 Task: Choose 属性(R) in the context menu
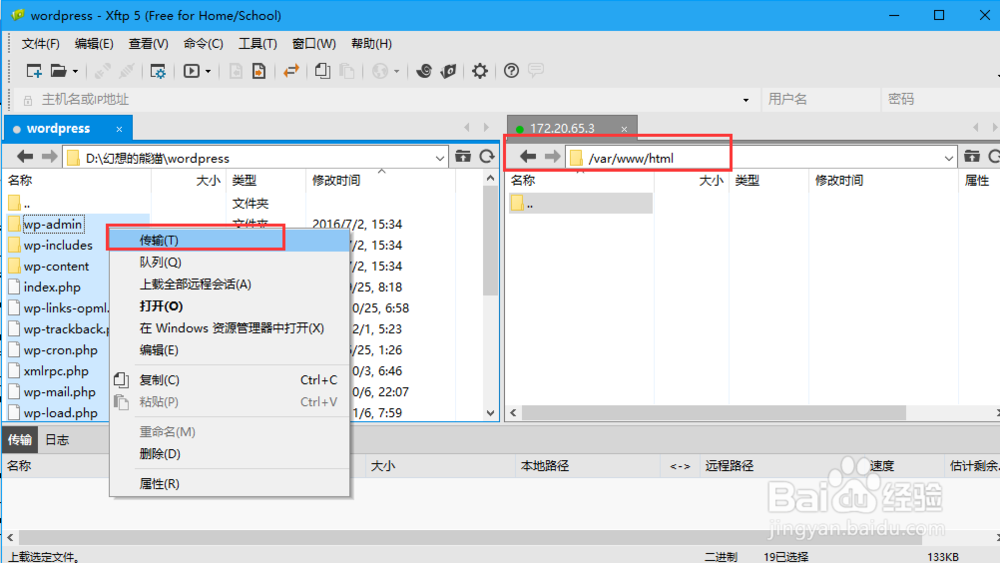pyautogui.click(x=230, y=484)
